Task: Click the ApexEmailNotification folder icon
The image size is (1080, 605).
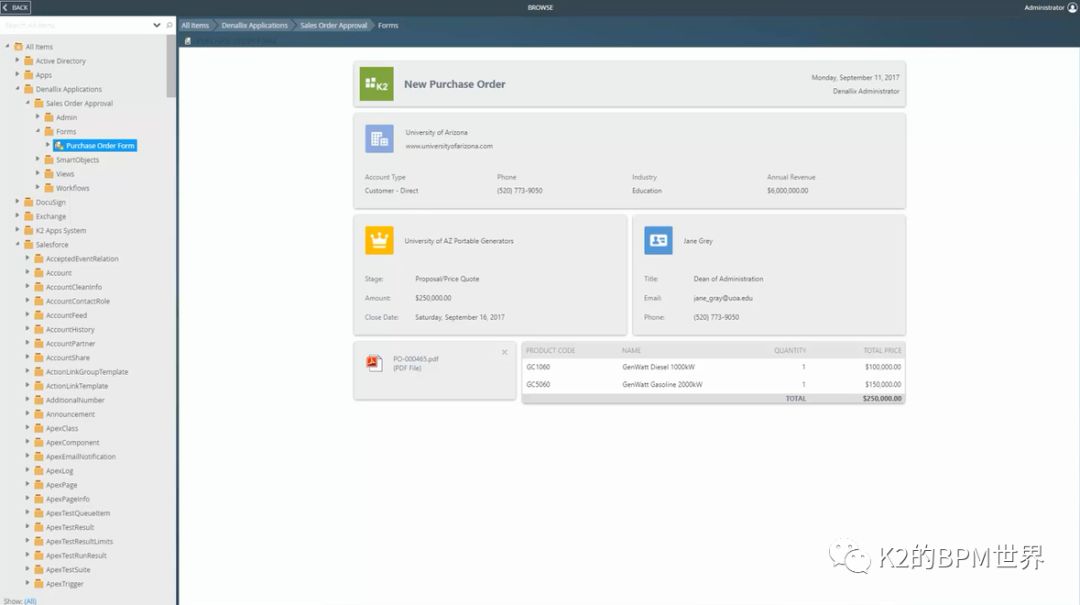Action: [x=39, y=456]
